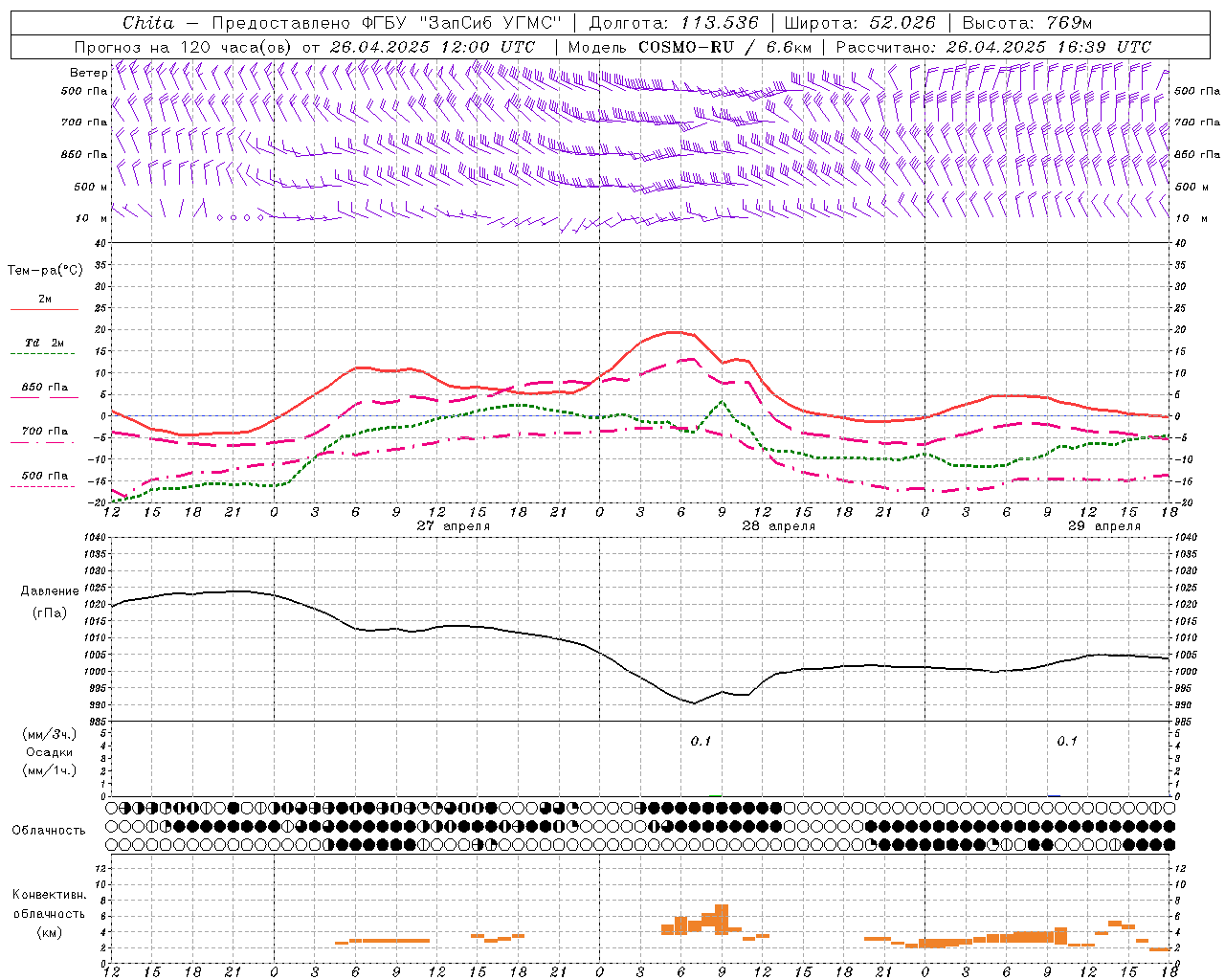Screen dimensions: 1225x980
Task: Click the station name Chita in the header
Action: pos(148,23)
